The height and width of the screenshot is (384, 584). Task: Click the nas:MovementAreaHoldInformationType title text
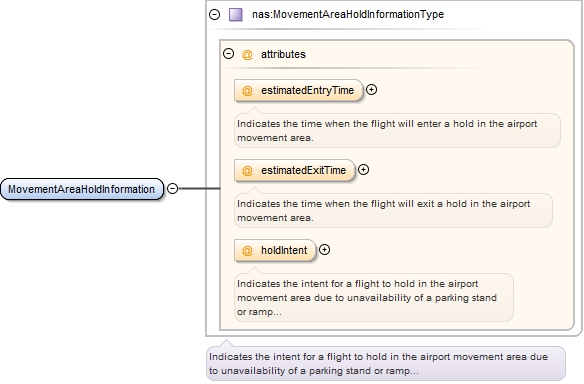(x=348, y=15)
